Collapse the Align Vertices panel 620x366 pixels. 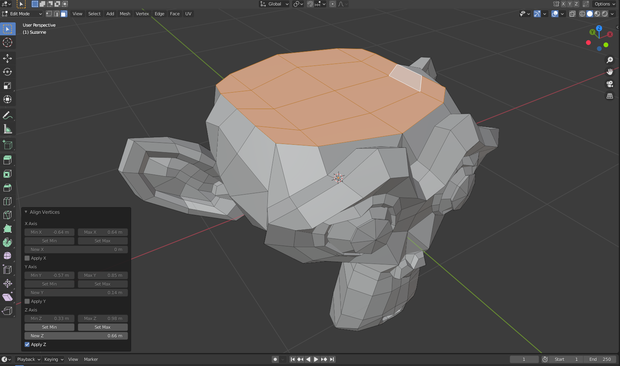click(26, 212)
